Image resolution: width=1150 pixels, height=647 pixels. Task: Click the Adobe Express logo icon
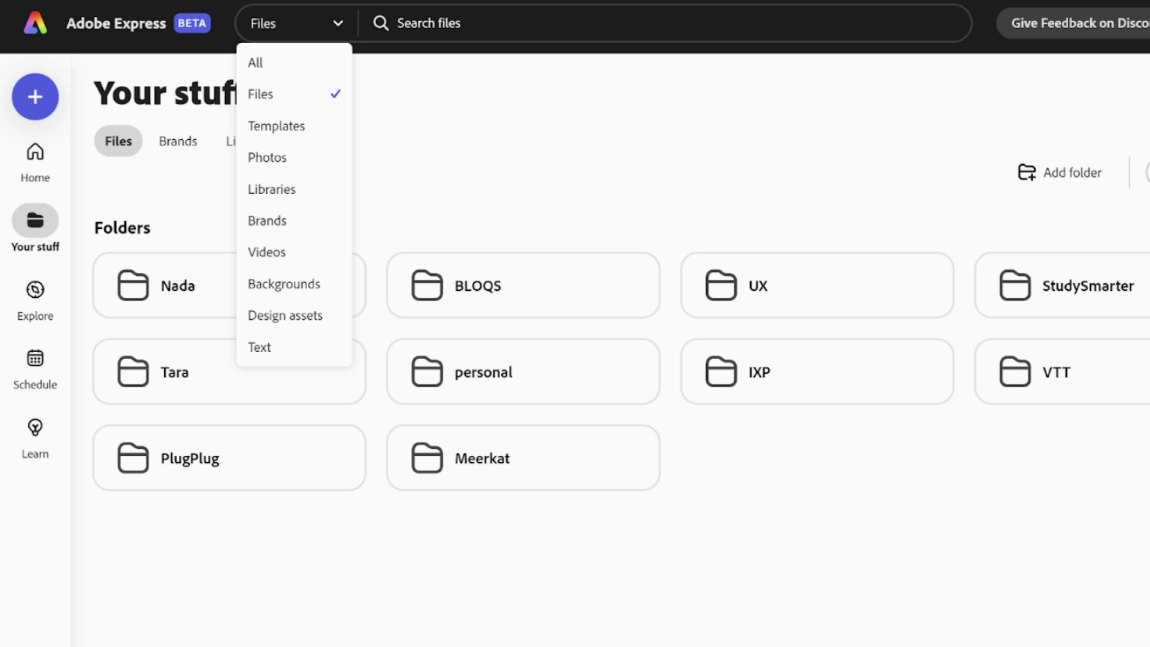(35, 23)
